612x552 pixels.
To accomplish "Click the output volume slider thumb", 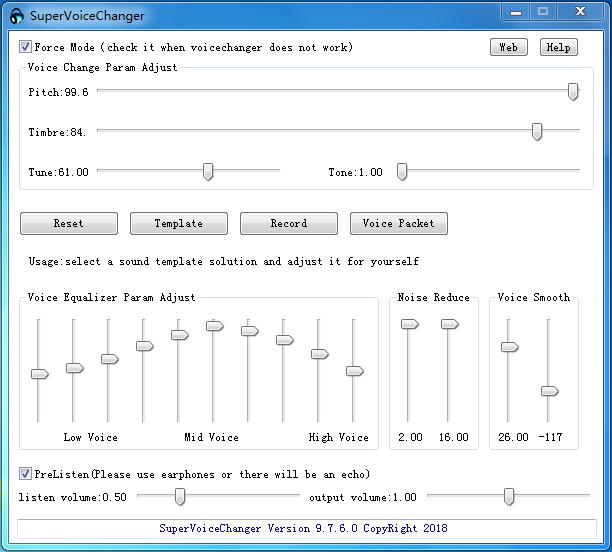I will [509, 496].
